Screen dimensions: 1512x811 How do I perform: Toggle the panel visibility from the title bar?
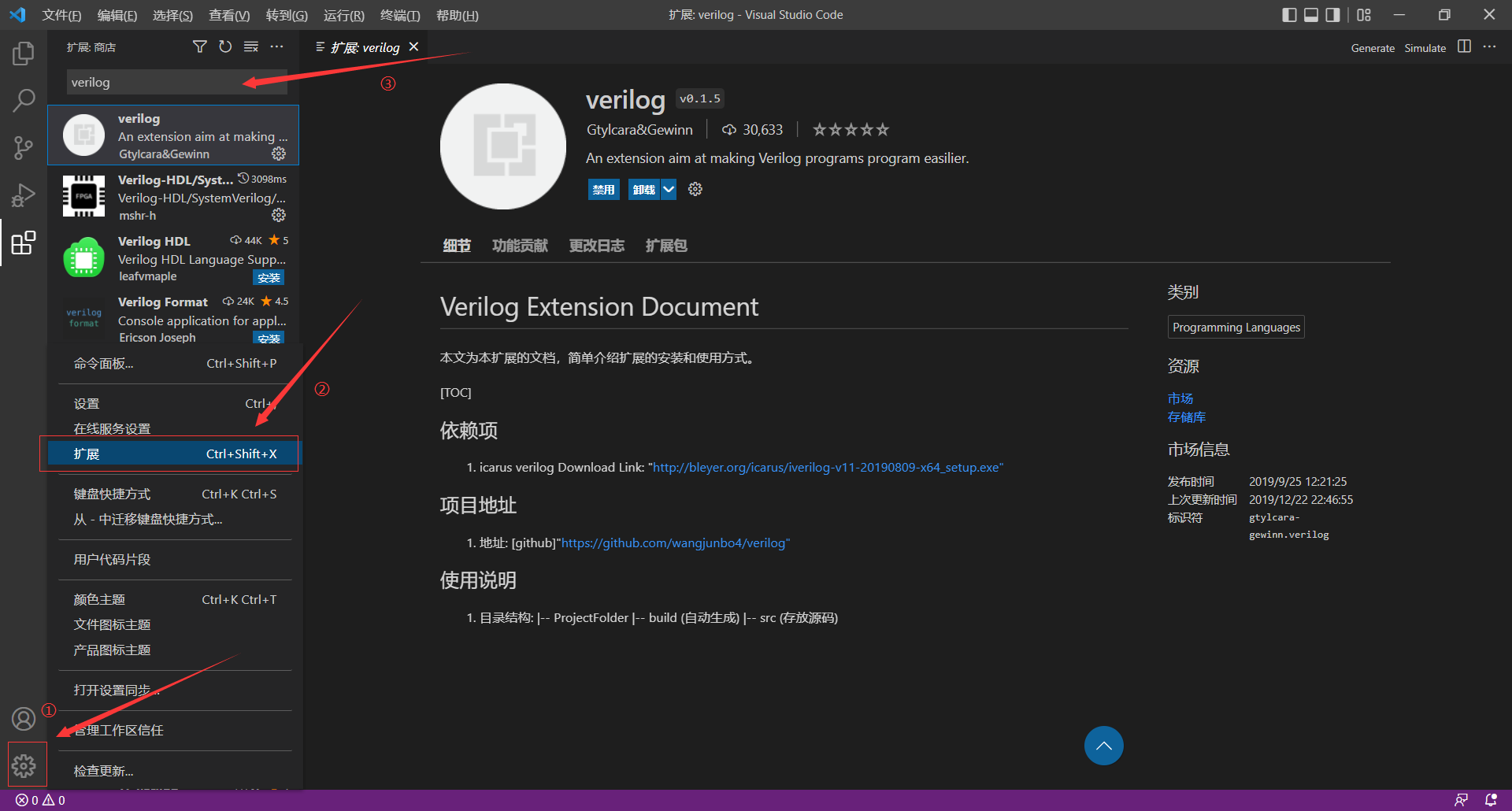1310,14
